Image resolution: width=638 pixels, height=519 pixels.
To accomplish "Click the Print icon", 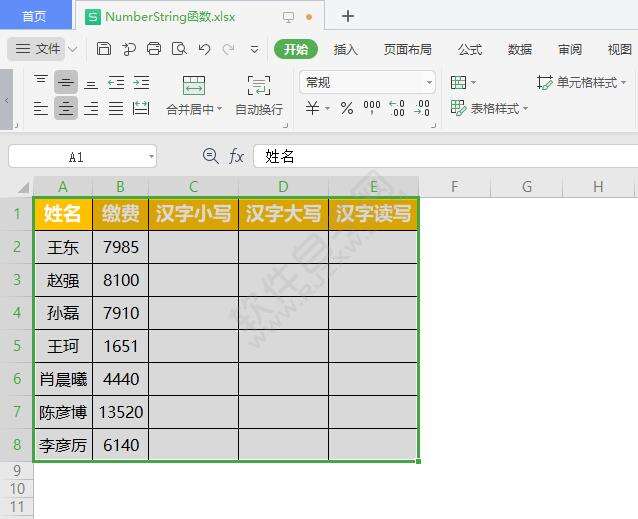I will pos(153,49).
